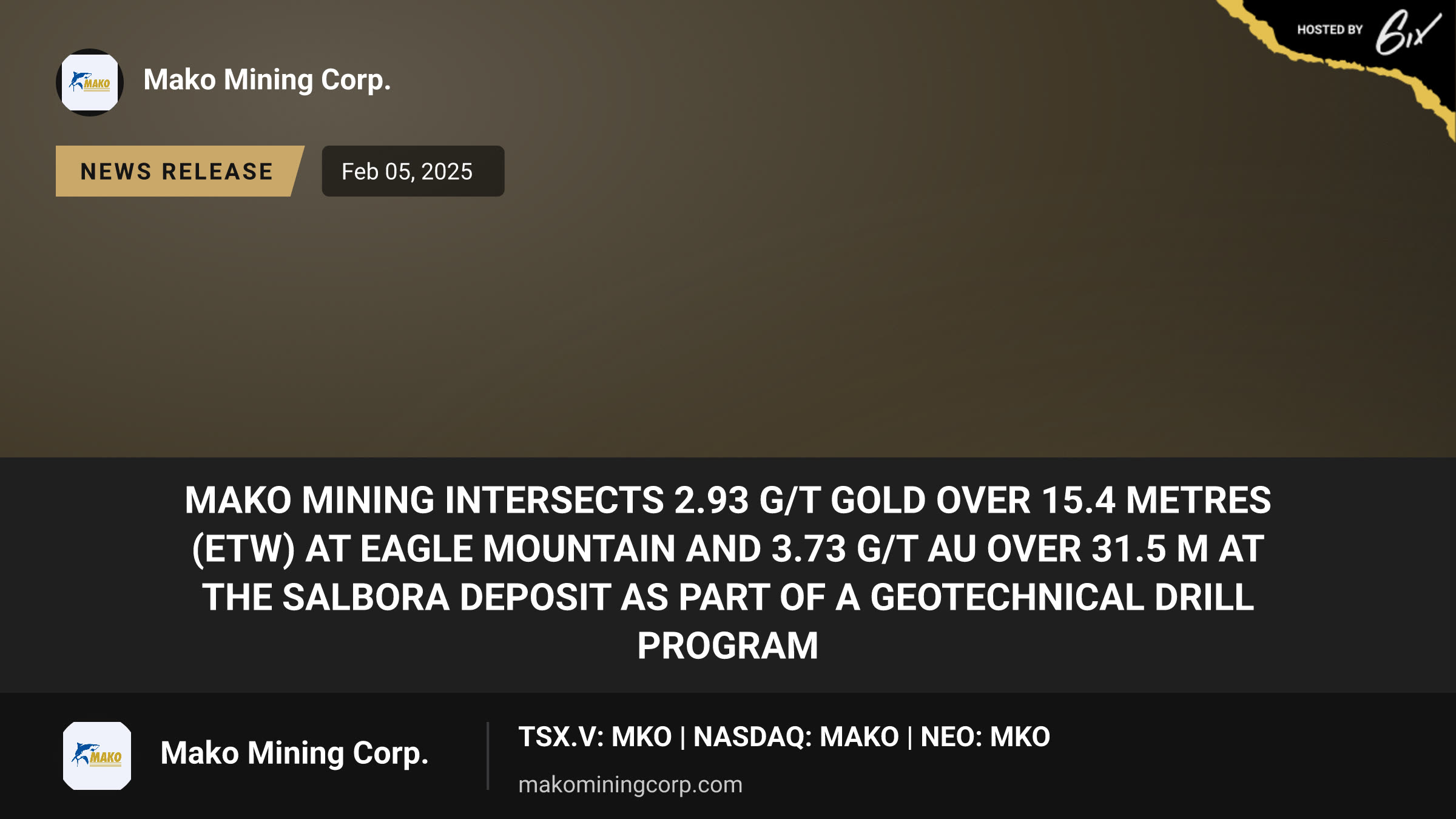The width and height of the screenshot is (1456, 819).
Task: Select footer Mako Mining Corp. company name
Action: tap(294, 753)
